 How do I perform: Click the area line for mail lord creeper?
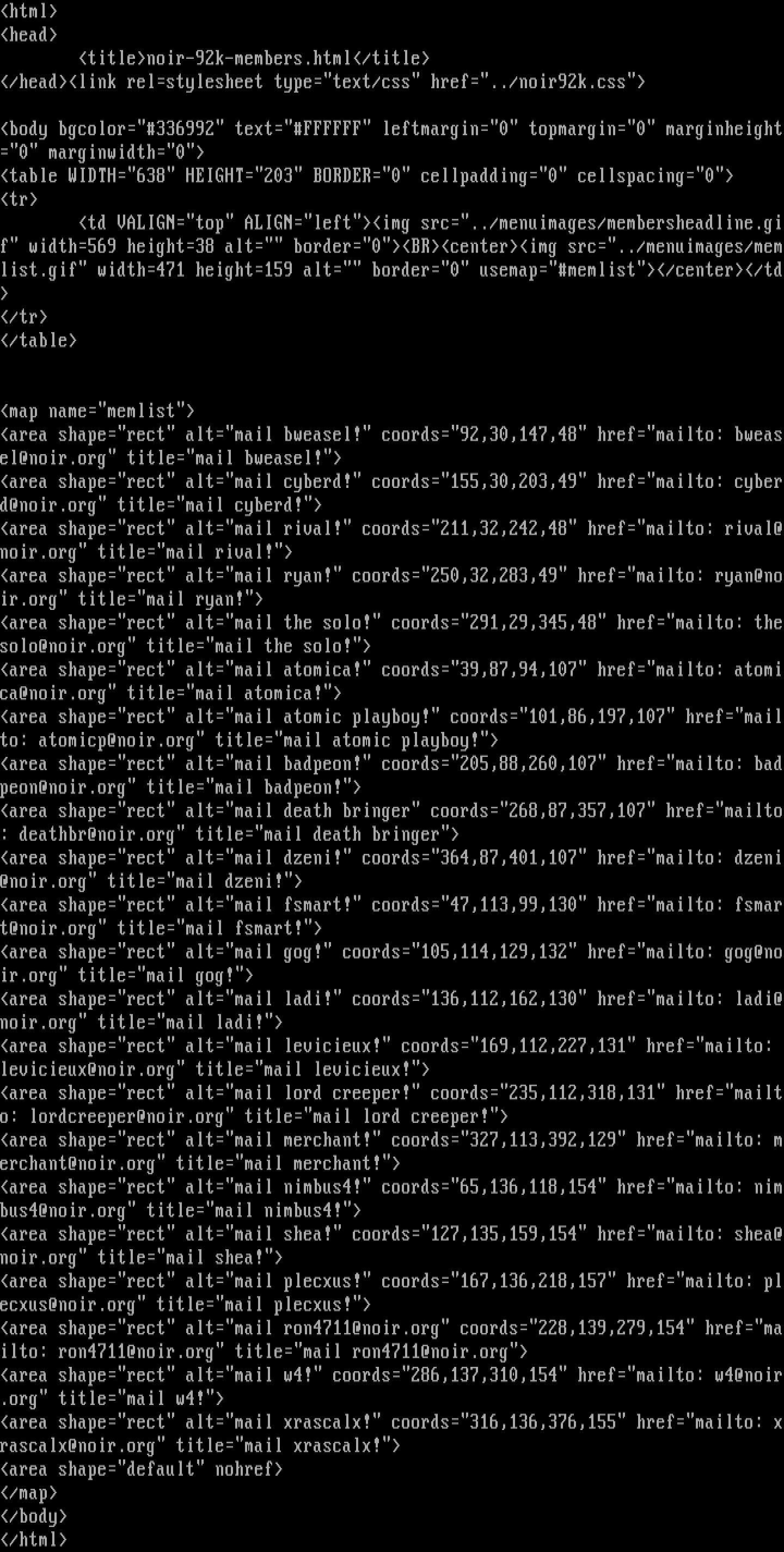pyautogui.click(x=391, y=1104)
